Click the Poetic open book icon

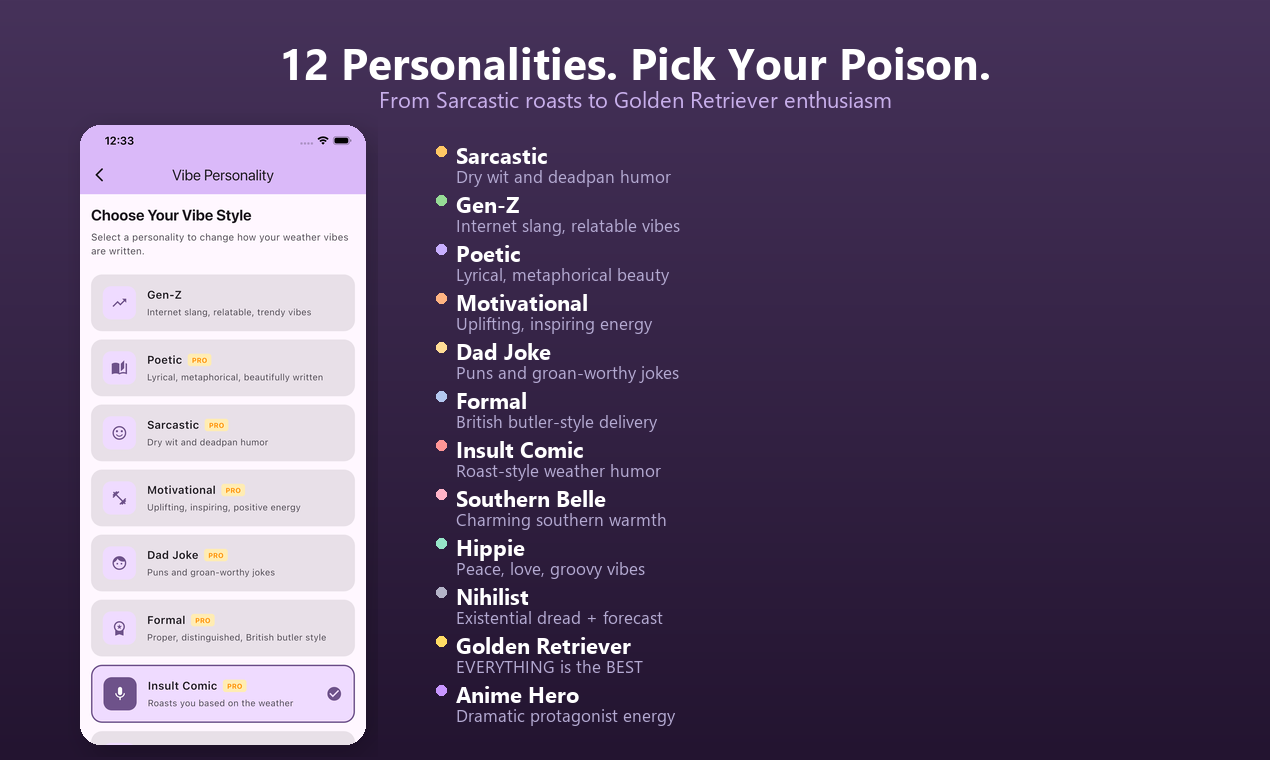(120, 367)
